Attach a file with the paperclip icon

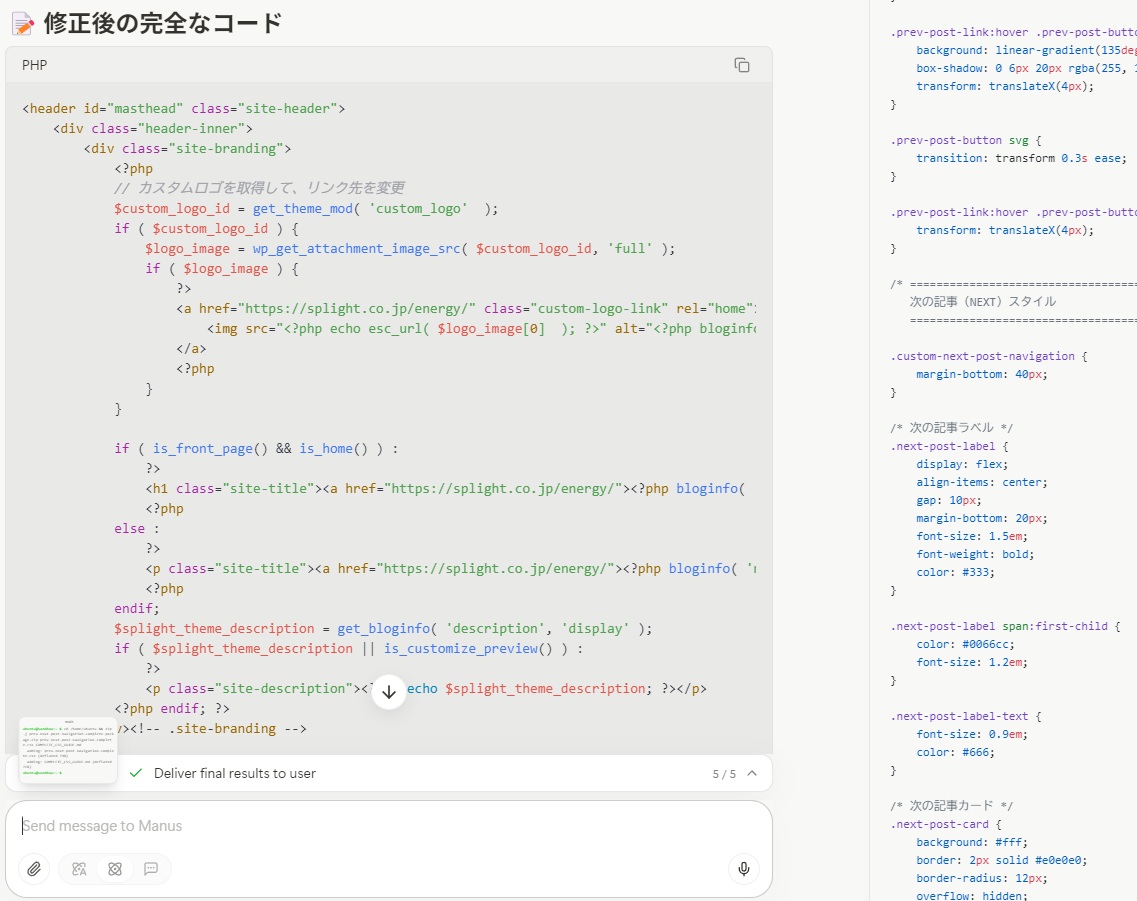pos(34,869)
